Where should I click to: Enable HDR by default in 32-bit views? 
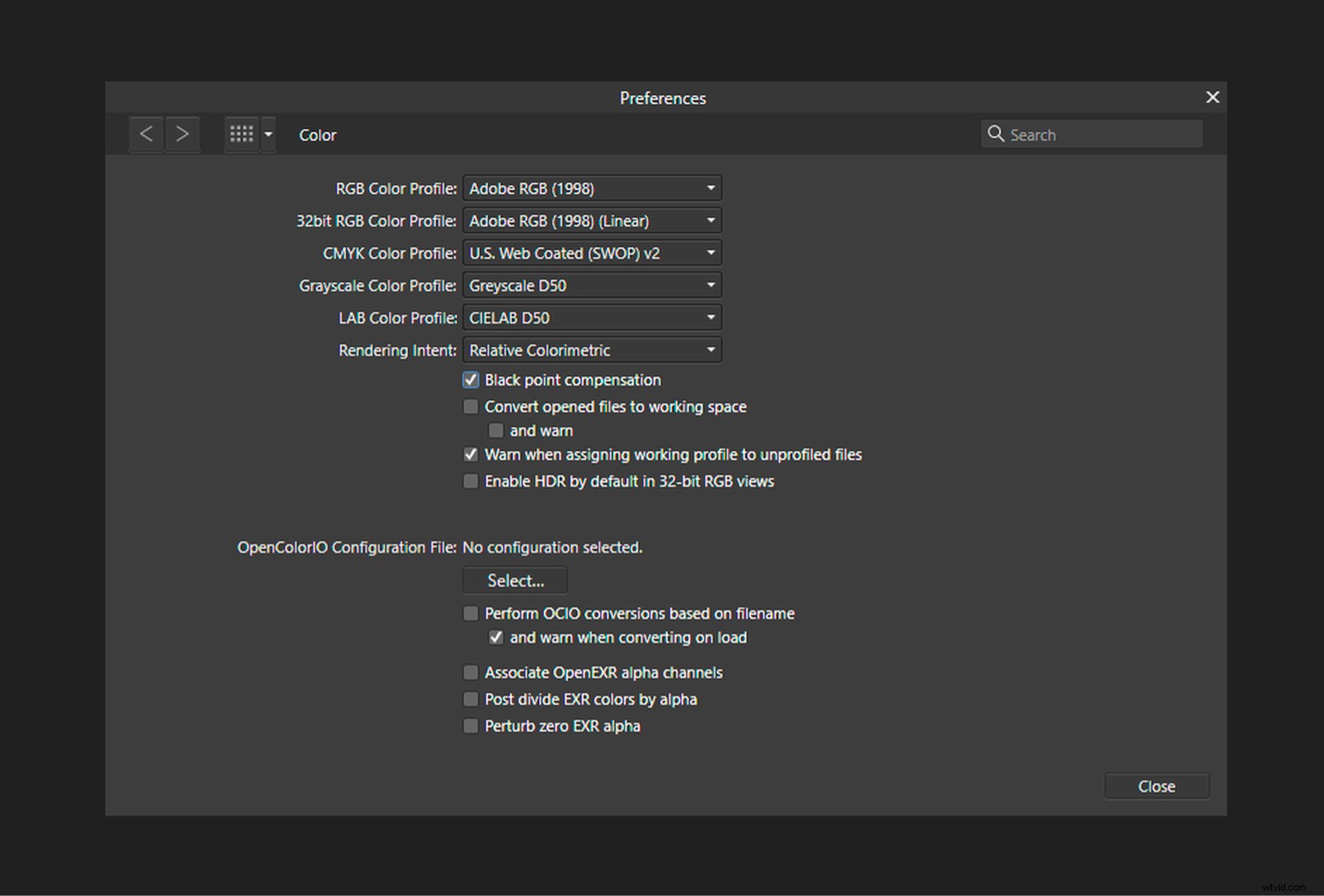coord(470,481)
